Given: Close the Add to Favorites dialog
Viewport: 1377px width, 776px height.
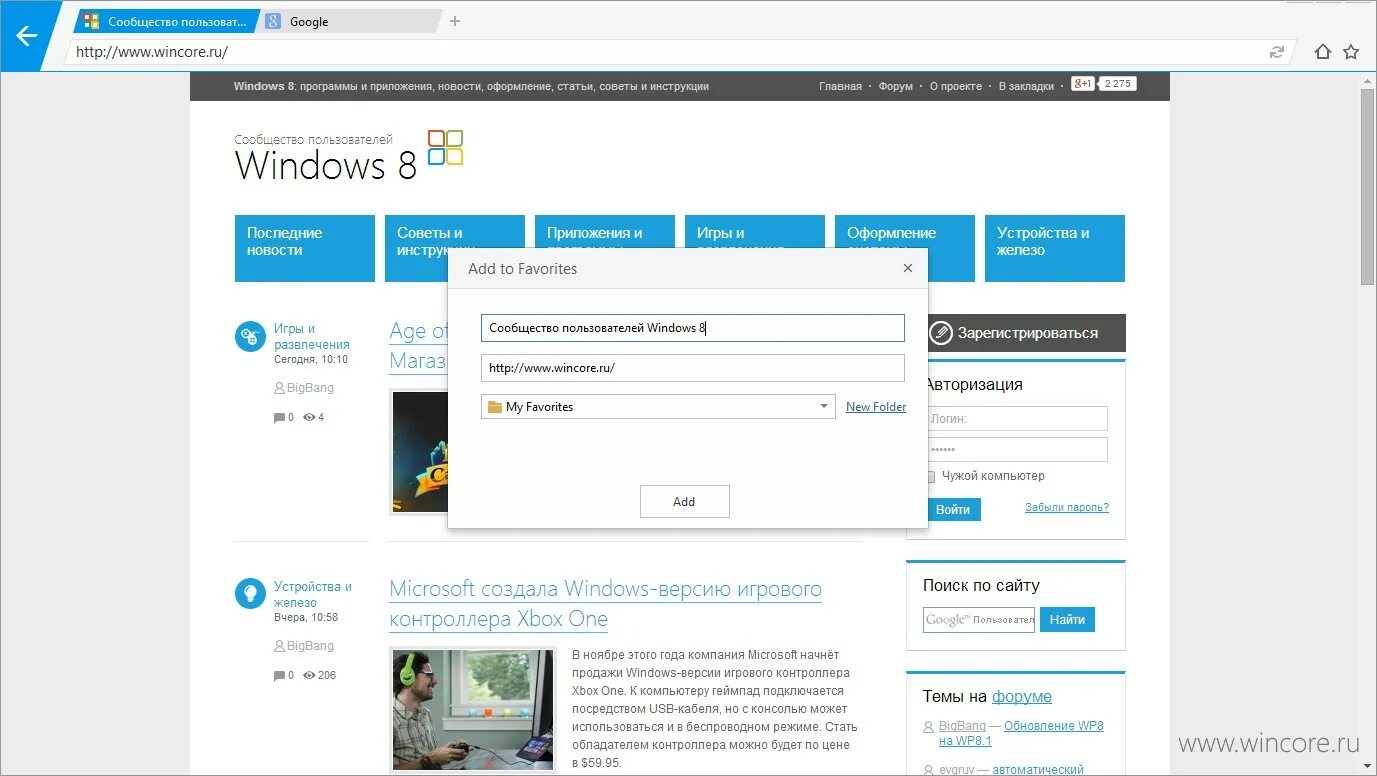Looking at the screenshot, I should [x=908, y=268].
